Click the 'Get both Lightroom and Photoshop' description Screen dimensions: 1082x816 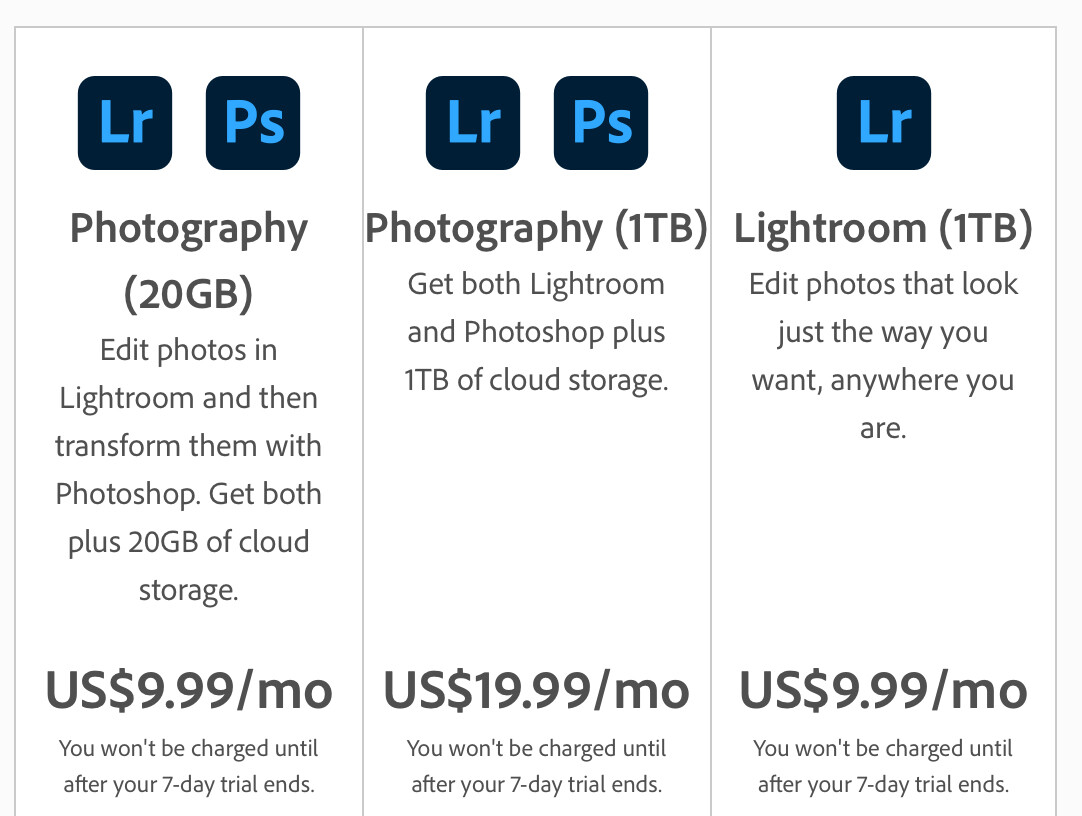(x=536, y=332)
